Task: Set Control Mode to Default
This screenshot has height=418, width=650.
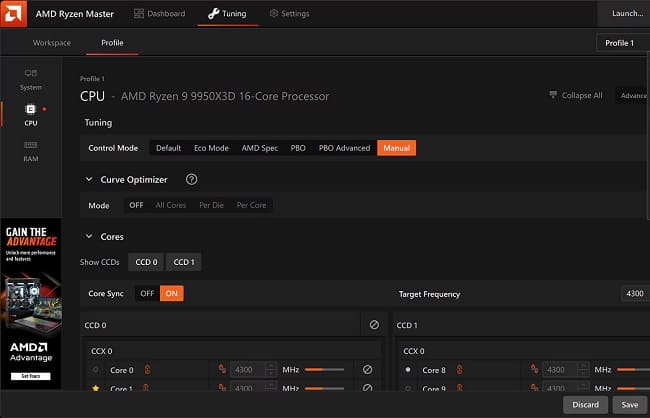Action: (x=168, y=148)
